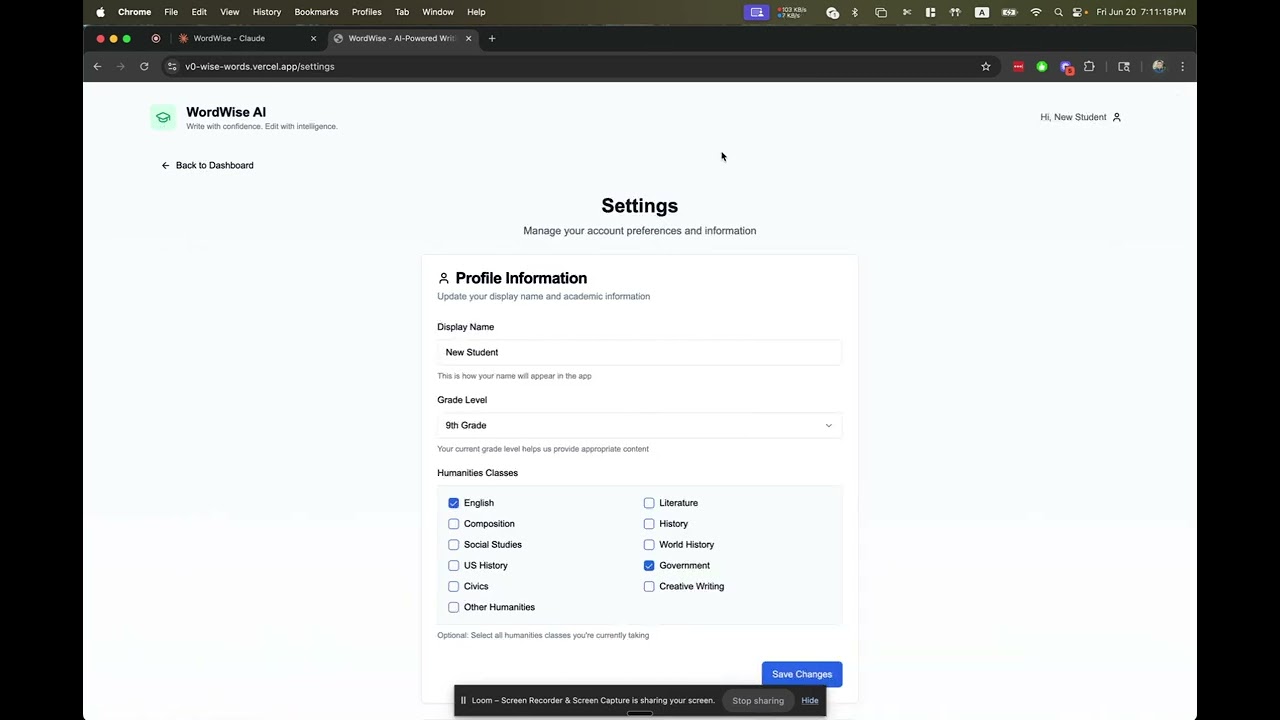
Task: Hide the Loom sharing bar
Action: point(810,700)
